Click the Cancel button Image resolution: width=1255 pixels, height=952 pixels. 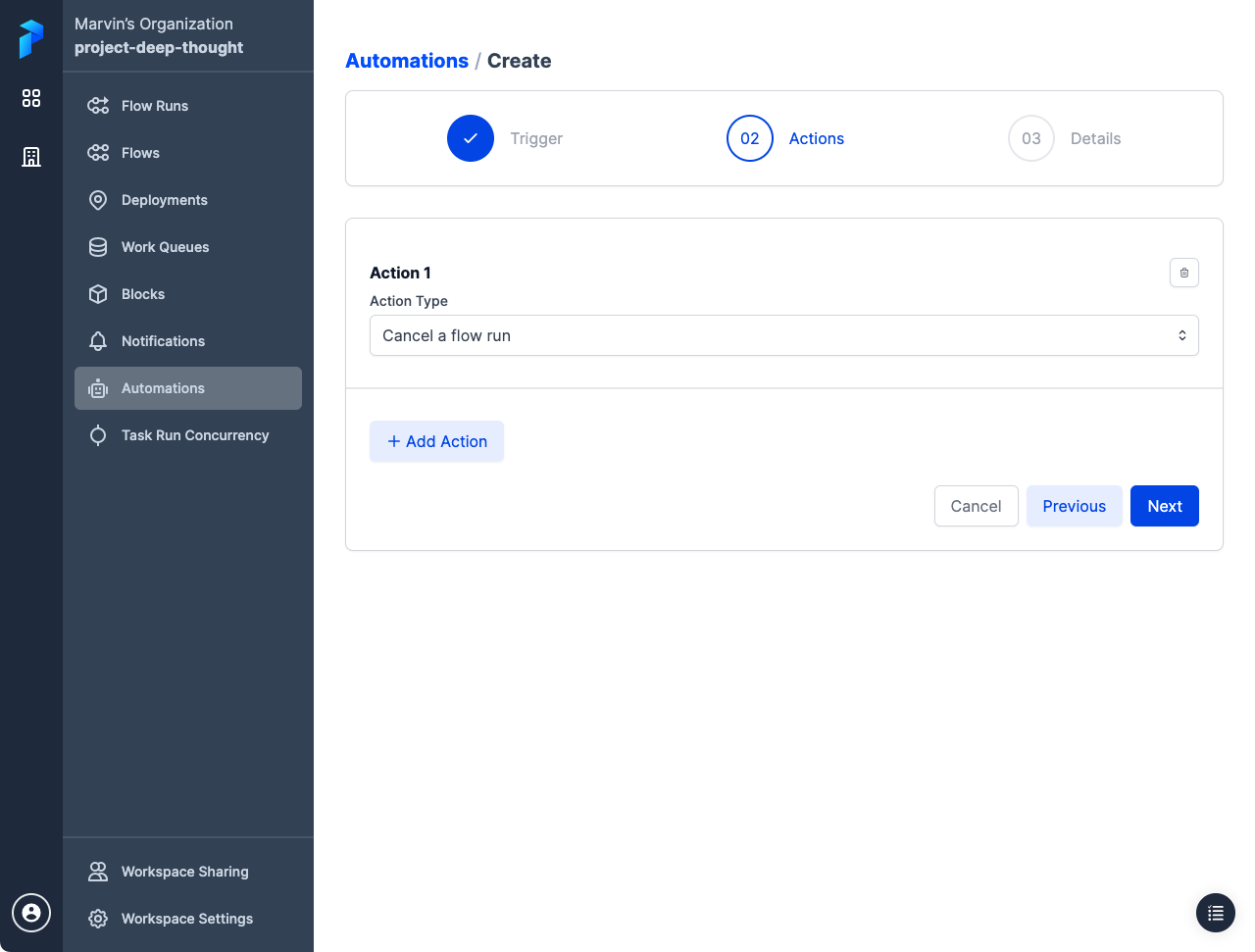point(976,506)
